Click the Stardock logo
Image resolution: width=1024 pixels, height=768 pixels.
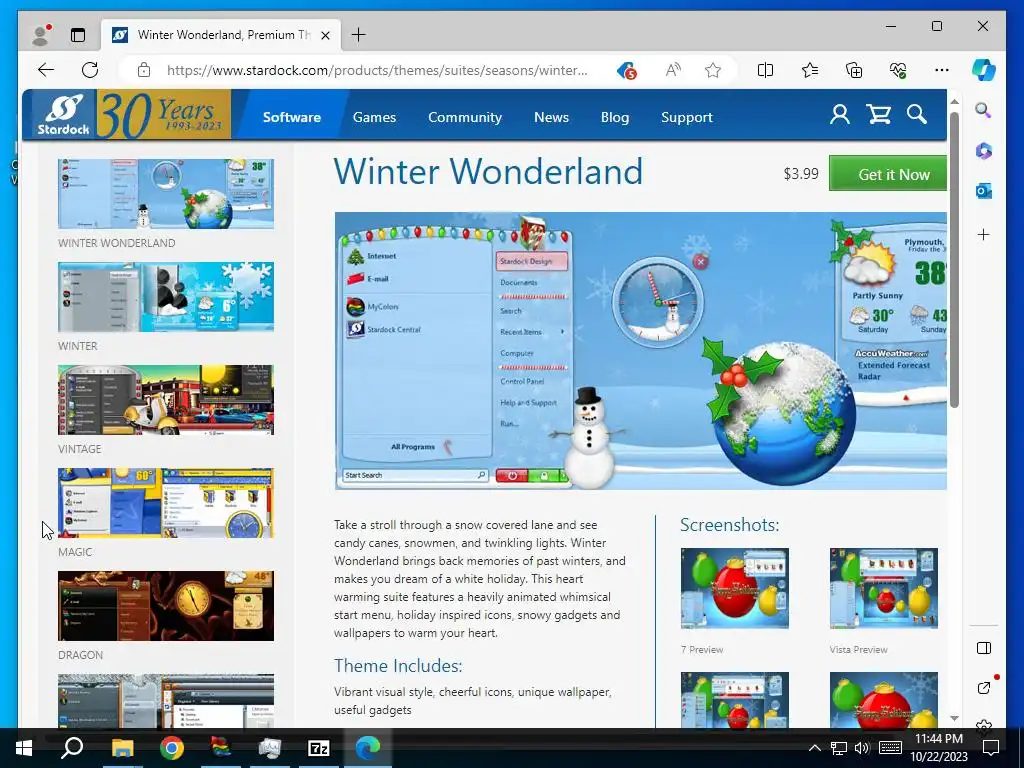[63, 115]
